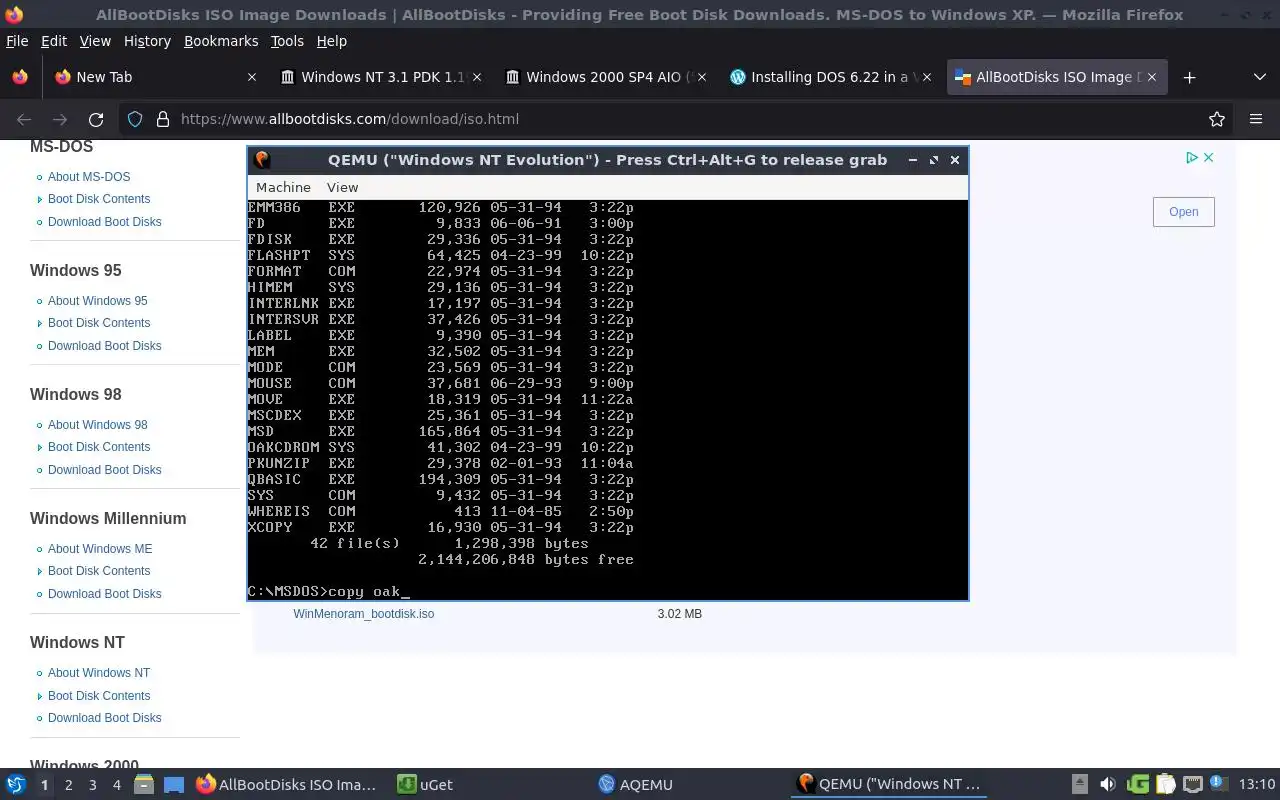This screenshot has width=1280, height=800.
Task: Open the Firefox View pinned icon
Action: point(19,77)
